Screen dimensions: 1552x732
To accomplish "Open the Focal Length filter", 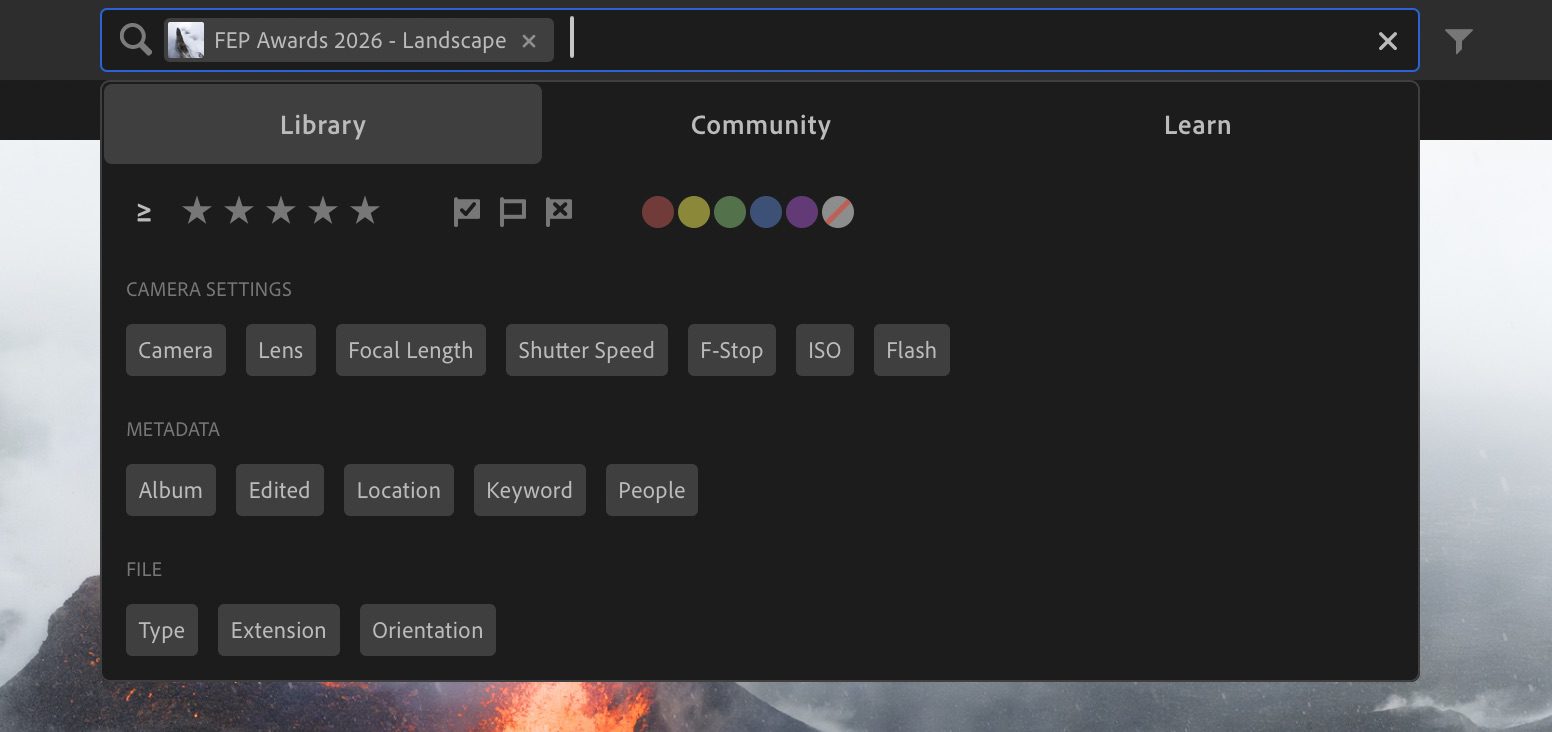I will (410, 350).
